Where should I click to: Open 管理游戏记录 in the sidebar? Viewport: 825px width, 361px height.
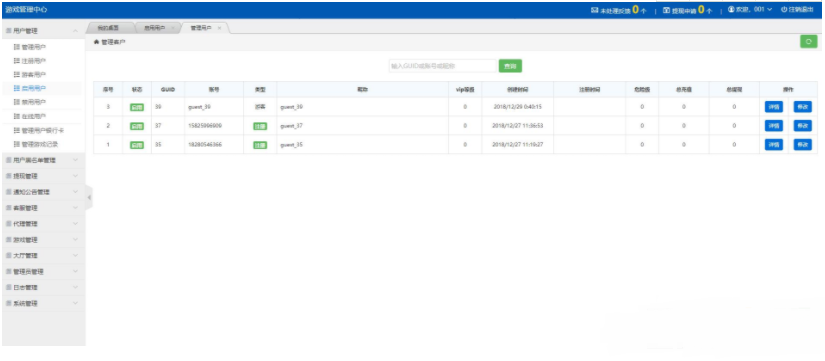coord(39,144)
